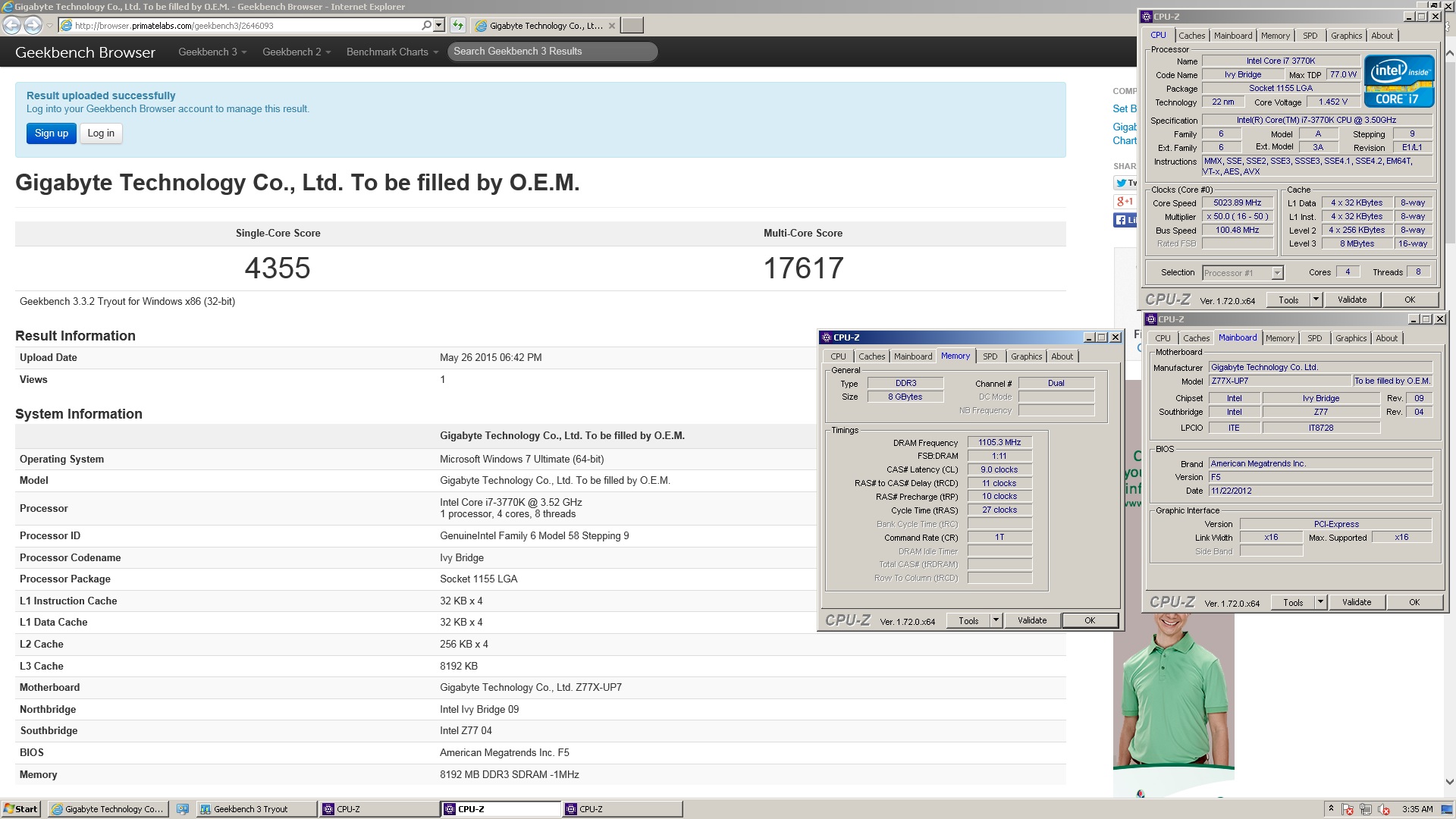This screenshot has height=819, width=1456.
Task: Switch to third CPU-Z taskbar item
Action: coord(623,809)
